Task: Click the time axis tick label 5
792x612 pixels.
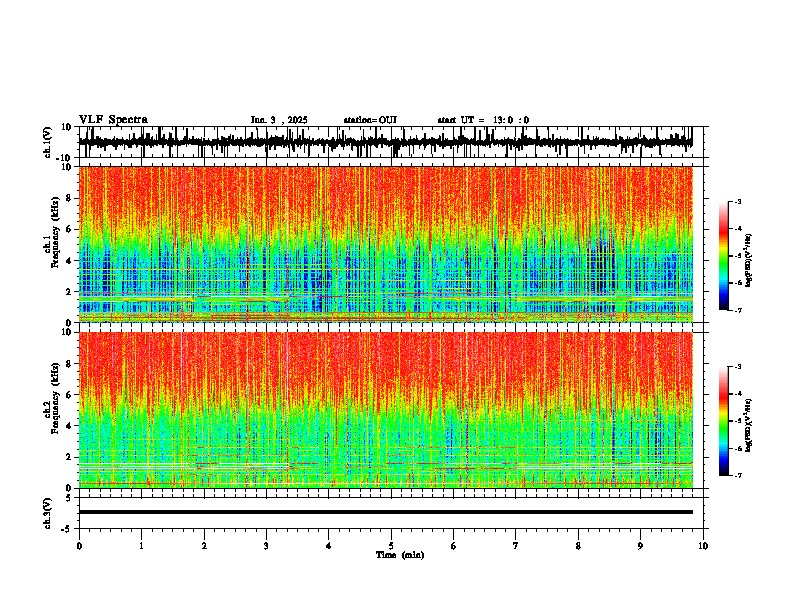Action: click(391, 546)
